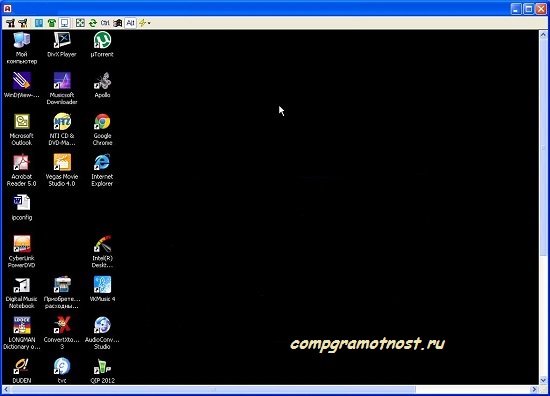Screen dimensions: 550x396
Task: Click the horizontal scrollbar left arrow
Action: click(x=6, y=389)
